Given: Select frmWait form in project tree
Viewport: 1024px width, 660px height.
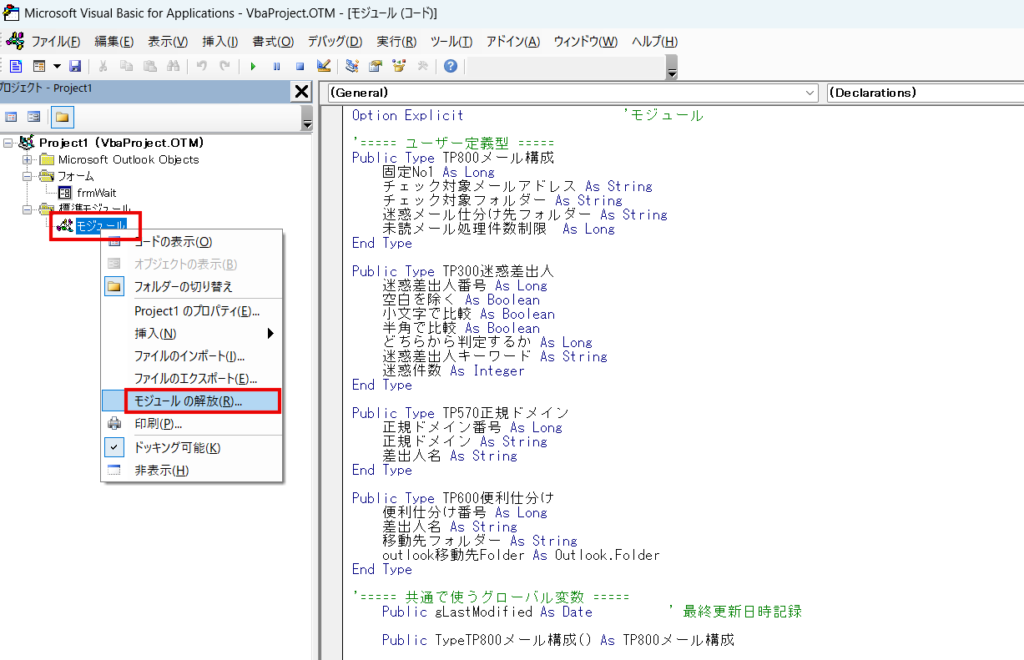Looking at the screenshot, I should 96,192.
